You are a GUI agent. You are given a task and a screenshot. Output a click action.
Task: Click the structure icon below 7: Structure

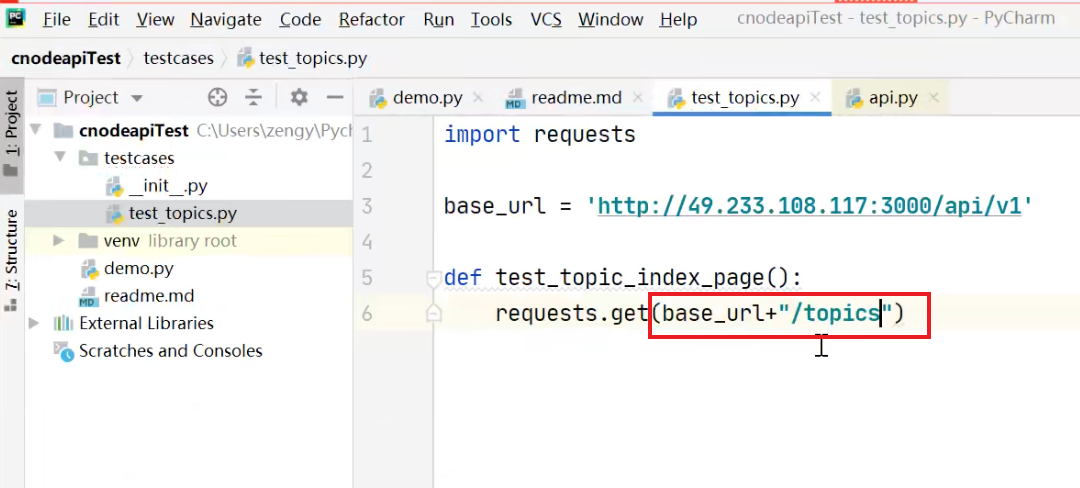[x=11, y=304]
